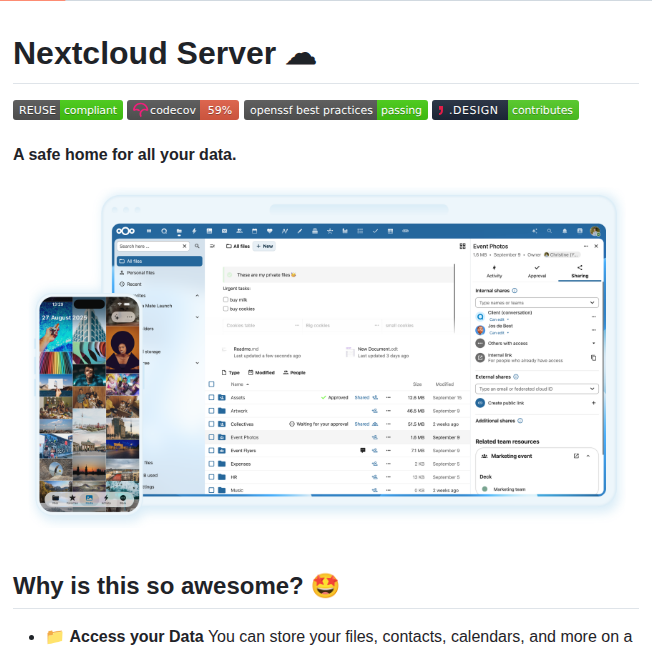Screen dimensions: 652x652
Task: Open the REUSE compliant badge
Action: tap(68, 110)
